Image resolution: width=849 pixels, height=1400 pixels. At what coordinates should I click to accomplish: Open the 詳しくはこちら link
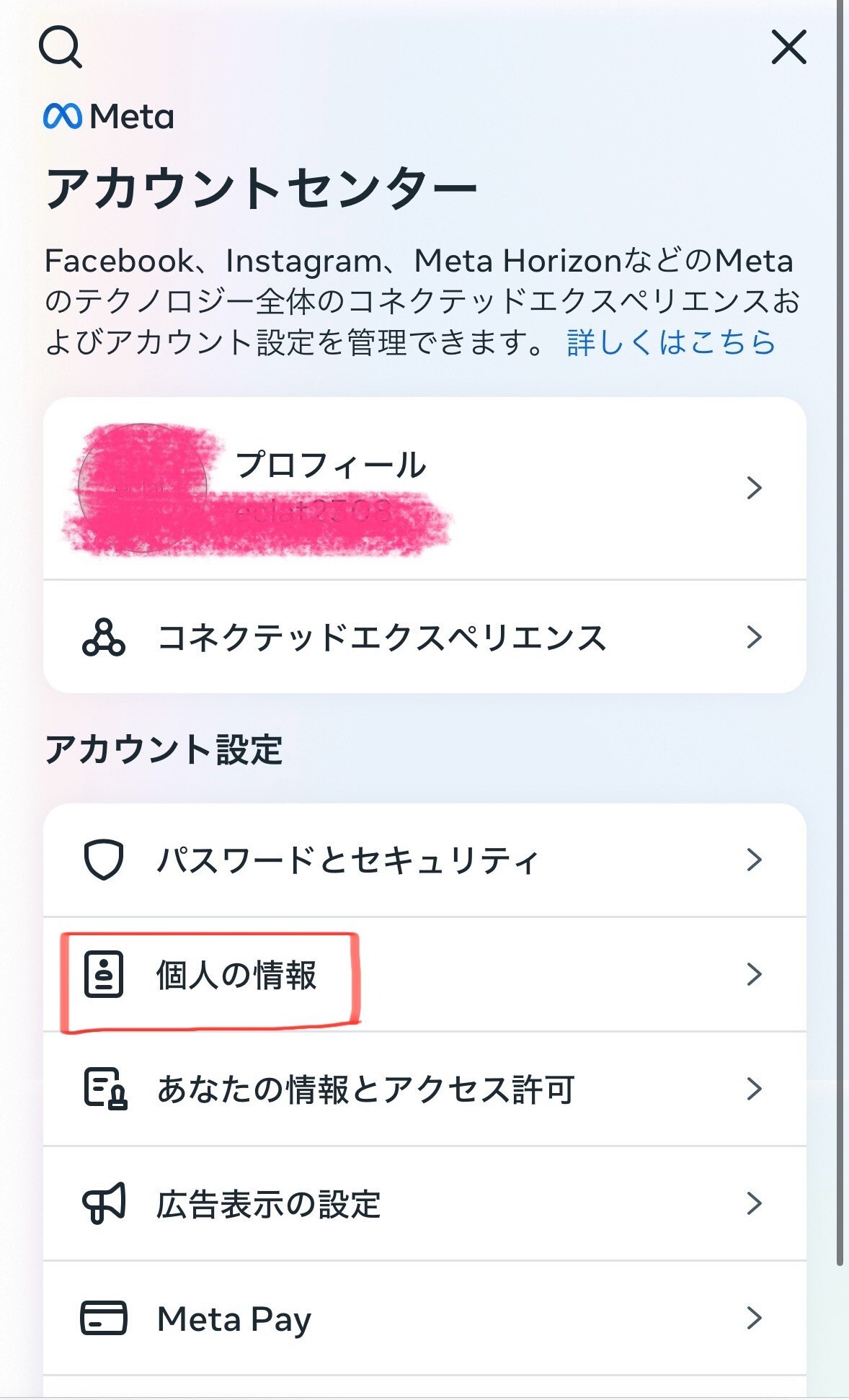[671, 342]
